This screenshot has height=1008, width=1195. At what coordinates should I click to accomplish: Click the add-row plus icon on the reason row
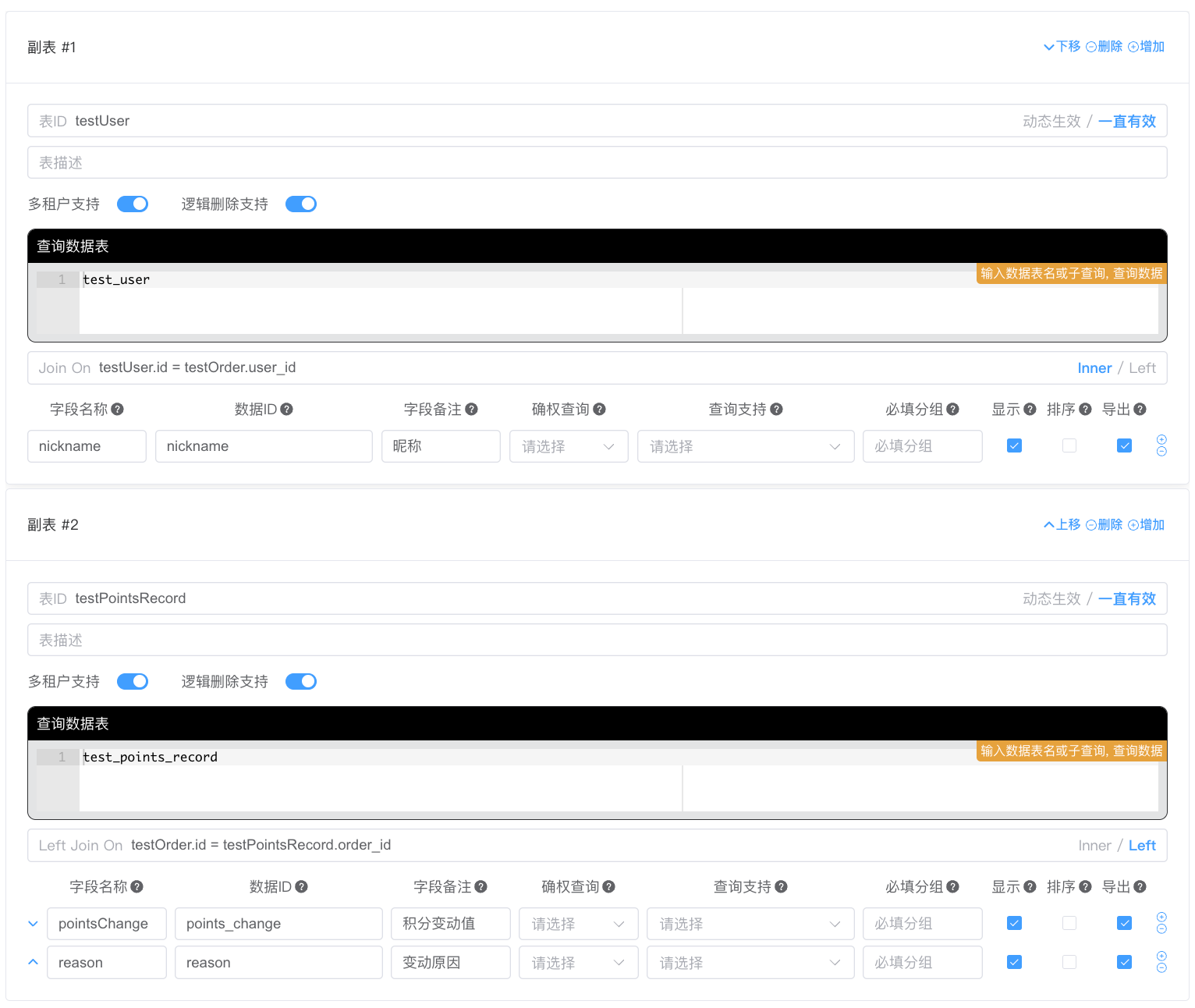[1161, 956]
